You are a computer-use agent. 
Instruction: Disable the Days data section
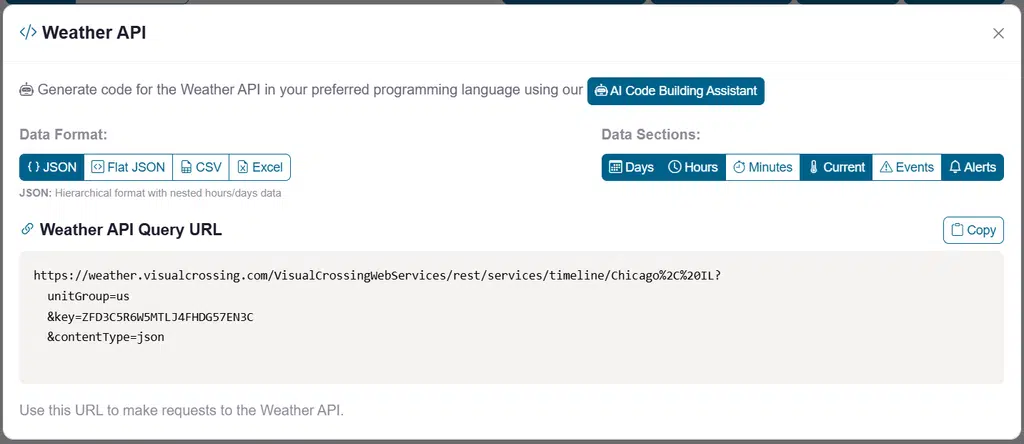[x=632, y=167]
